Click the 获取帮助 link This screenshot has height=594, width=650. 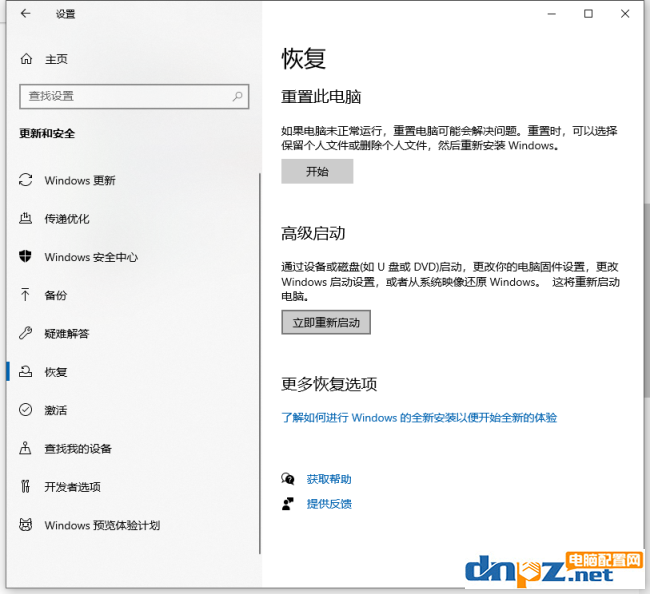329,479
